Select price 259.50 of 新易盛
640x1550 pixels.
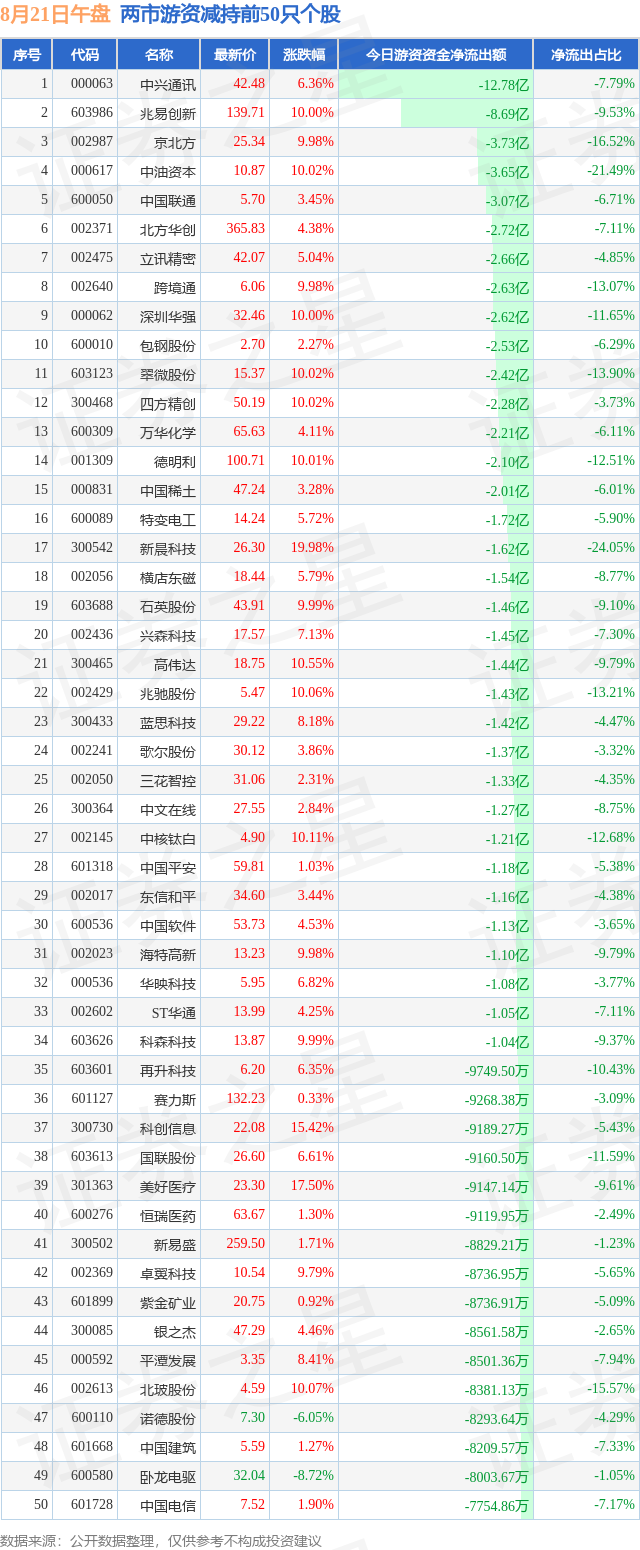point(245,1244)
